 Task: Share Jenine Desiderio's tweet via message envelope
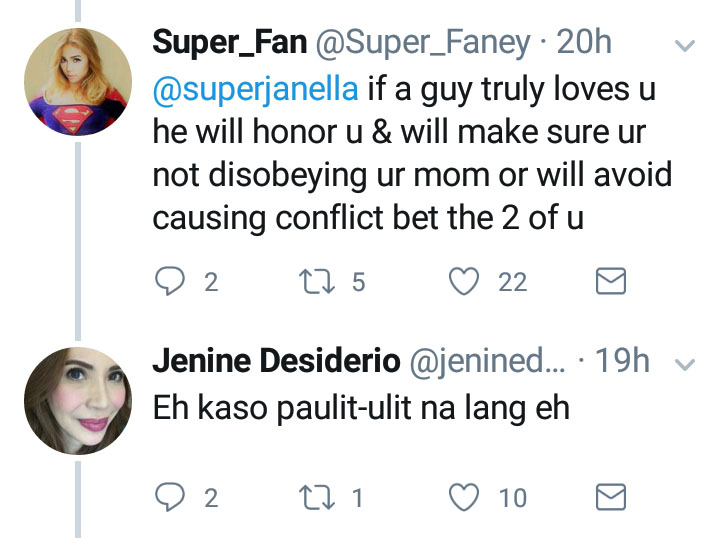coord(610,497)
